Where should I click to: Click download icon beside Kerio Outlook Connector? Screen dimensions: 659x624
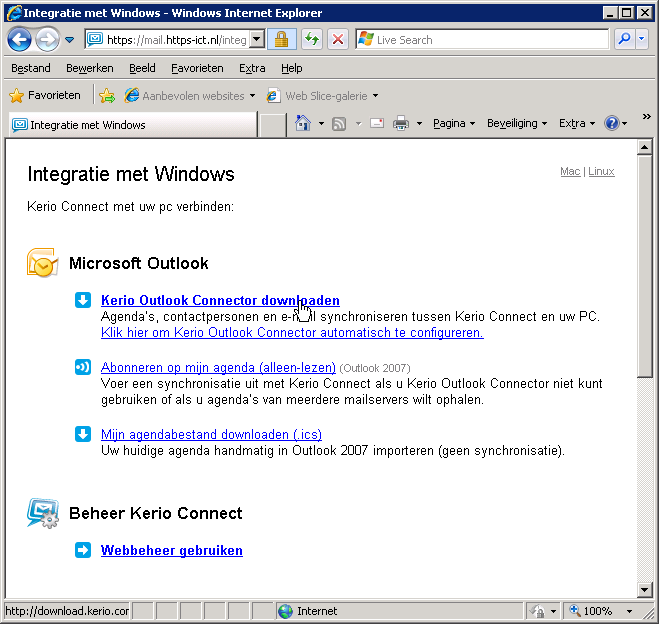[x=83, y=300]
